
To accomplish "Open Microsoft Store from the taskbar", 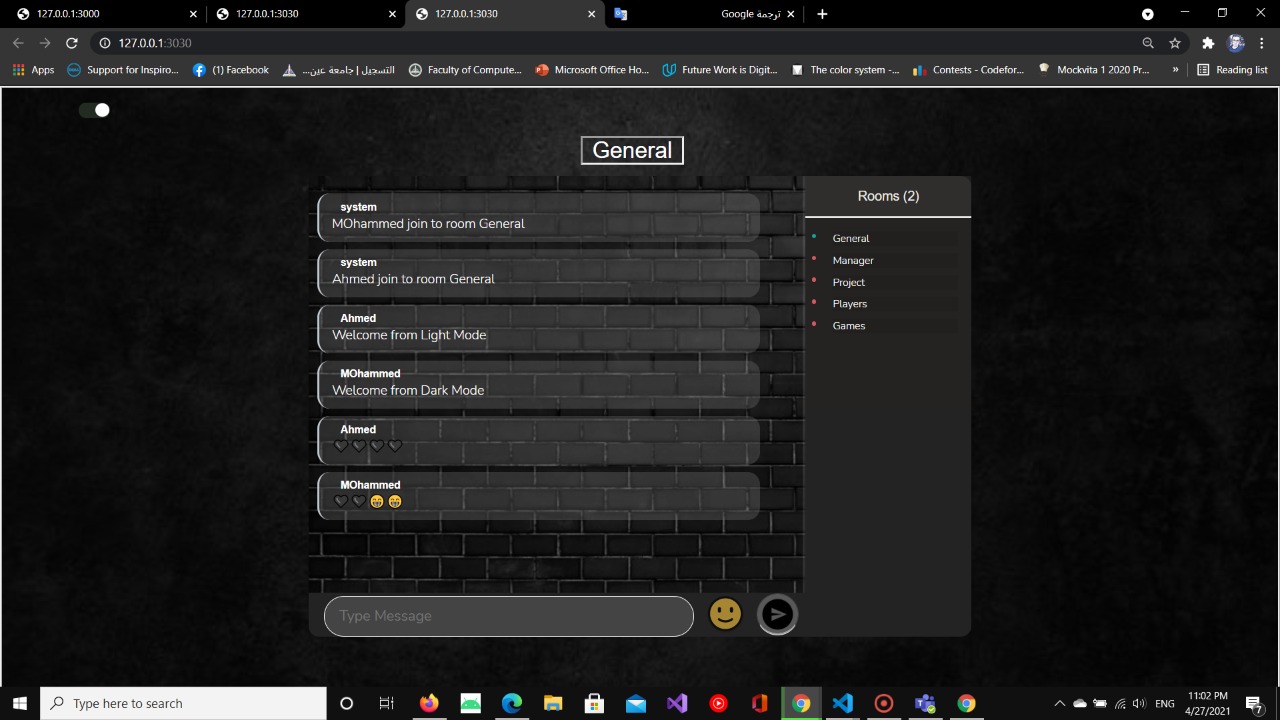I will coord(594,703).
